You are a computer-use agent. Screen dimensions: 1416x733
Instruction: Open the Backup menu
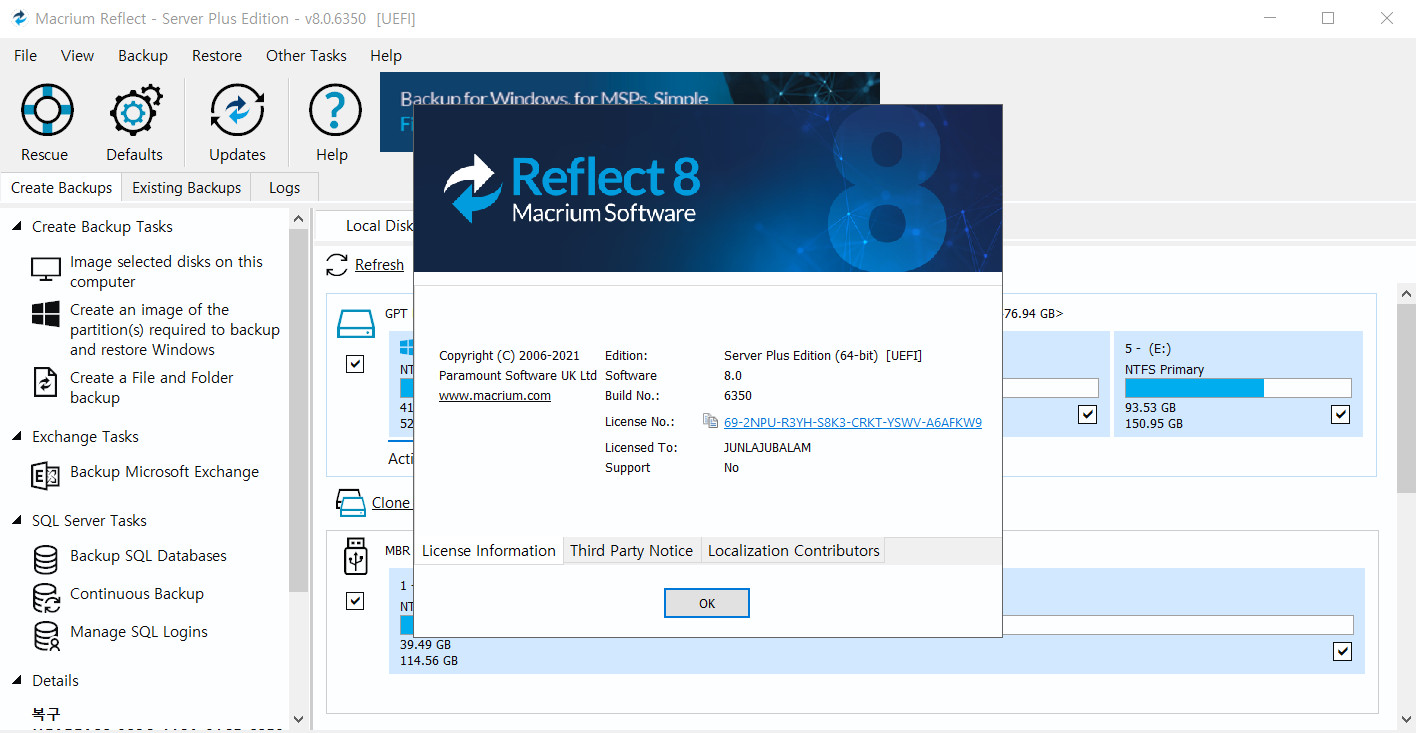coord(143,56)
